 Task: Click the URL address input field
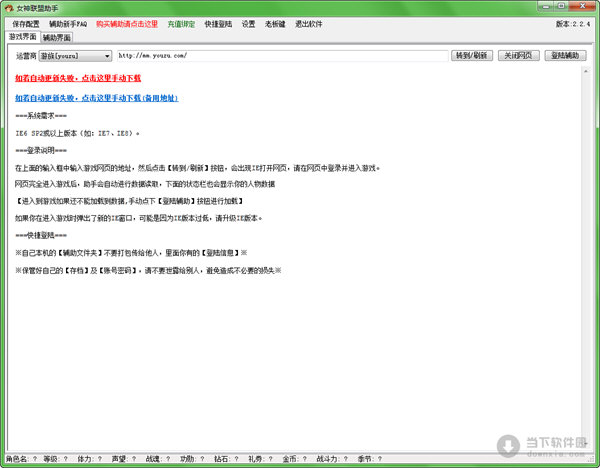pyautogui.click(x=280, y=55)
